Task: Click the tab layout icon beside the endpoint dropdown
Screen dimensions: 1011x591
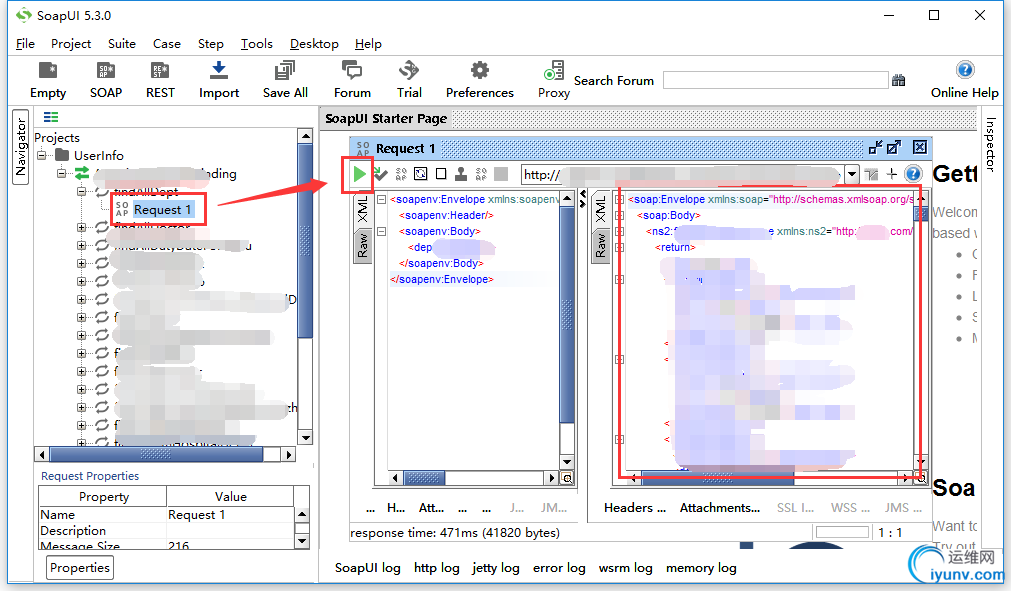Action: click(x=872, y=174)
